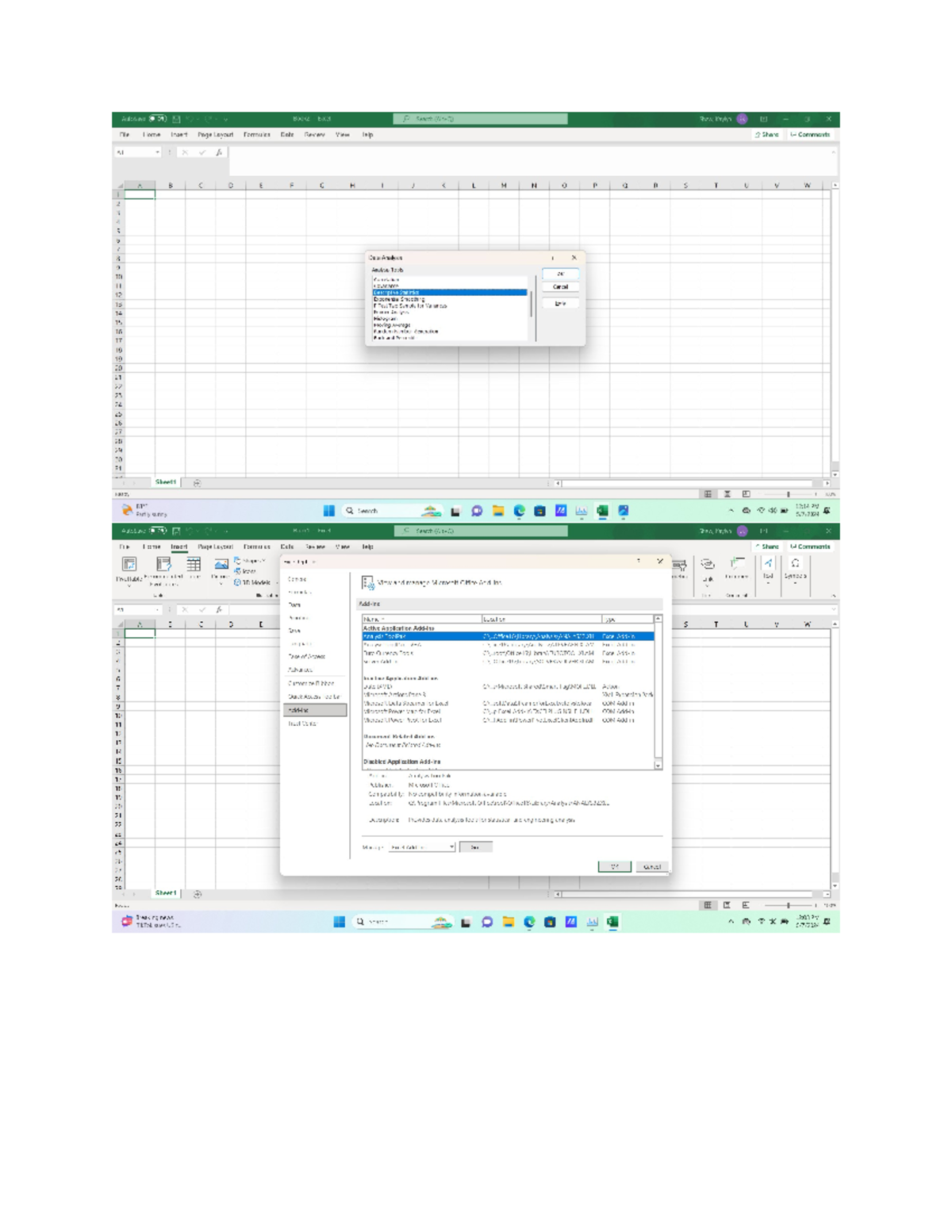Click the Sheet1 worksheet tab
The height and width of the screenshot is (1232, 952).
click(167, 480)
